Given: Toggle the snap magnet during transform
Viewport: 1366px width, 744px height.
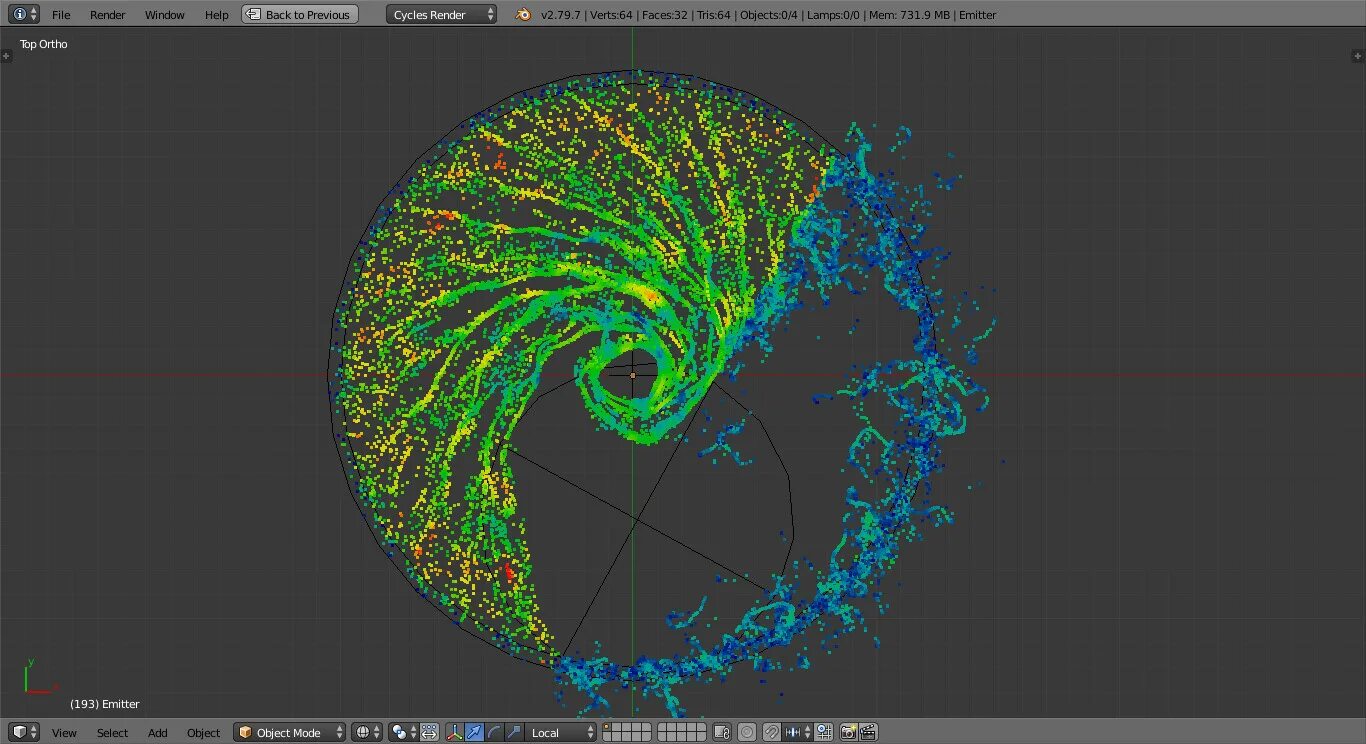Looking at the screenshot, I should pyautogui.click(x=771, y=732).
